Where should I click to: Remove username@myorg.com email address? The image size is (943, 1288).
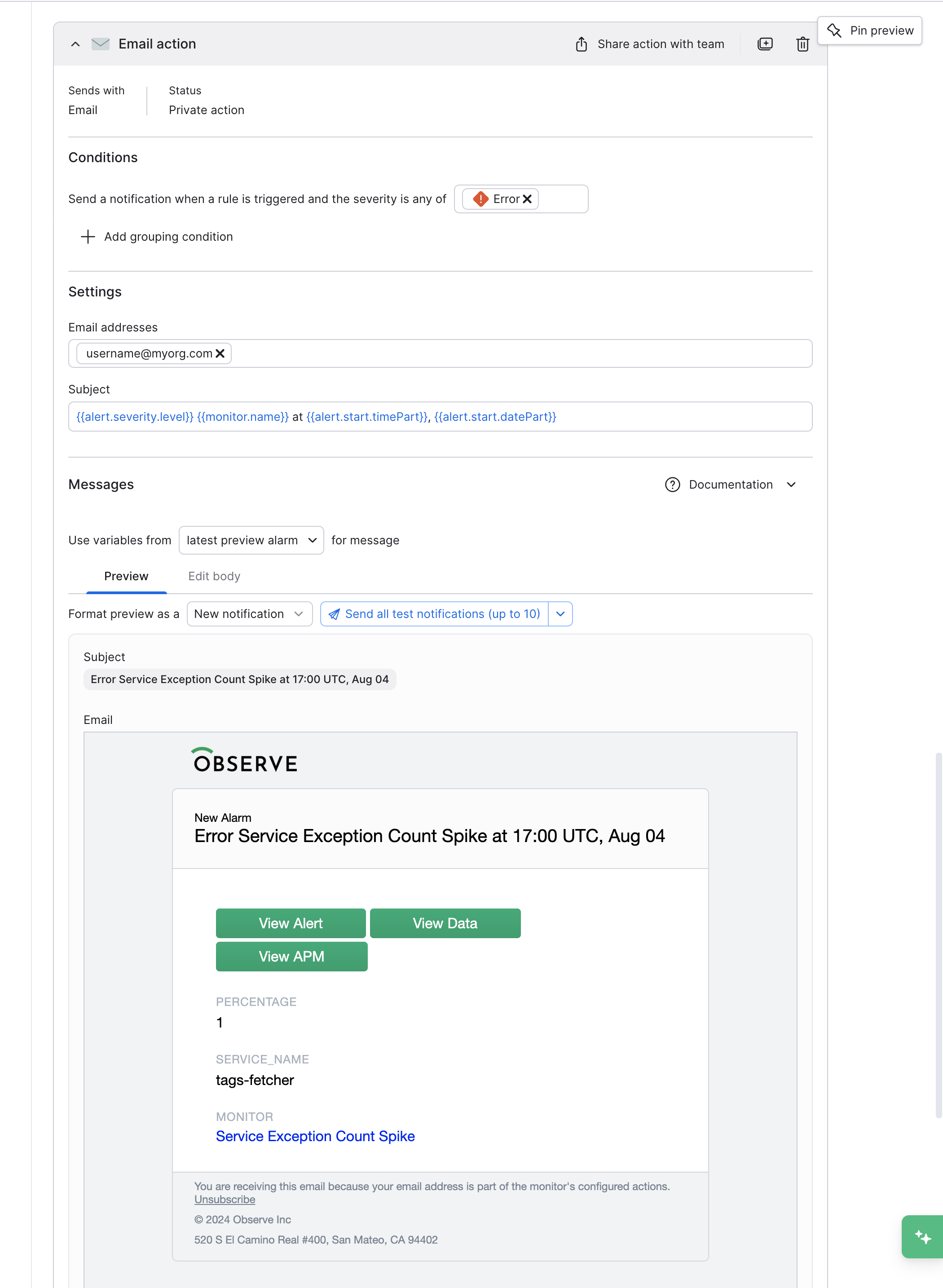coord(220,353)
